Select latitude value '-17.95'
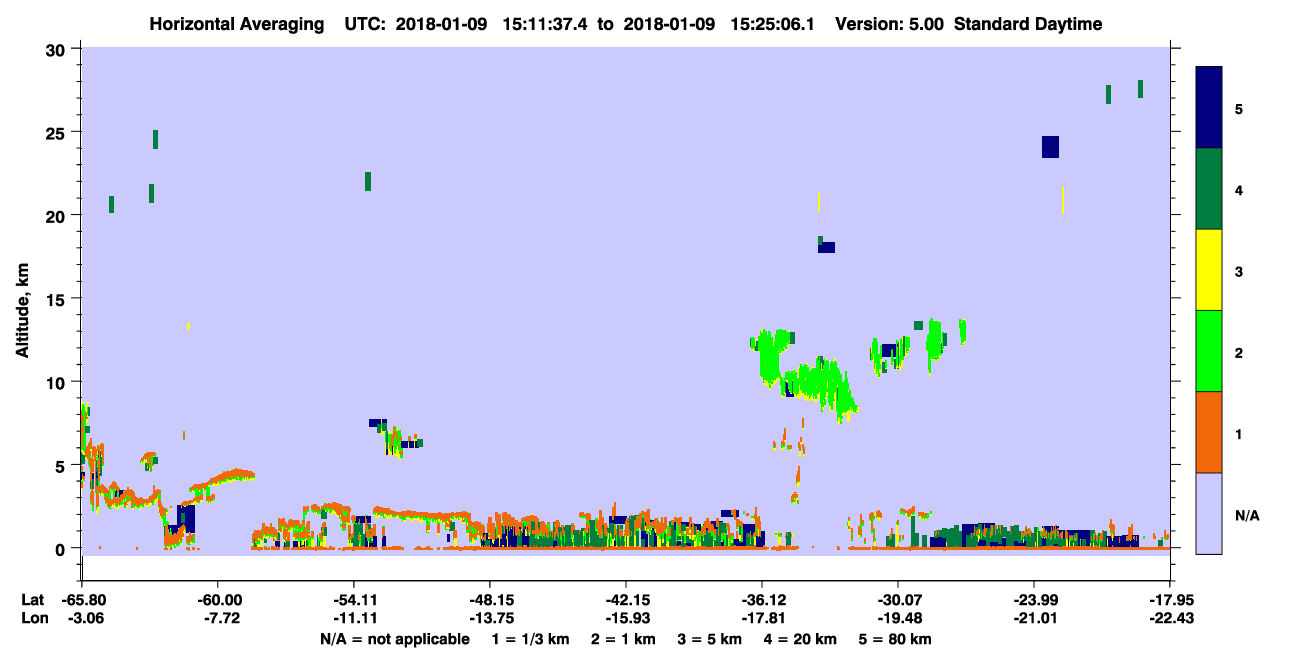Image resolution: width=1300 pixels, height=667 pixels. (x=1170, y=600)
